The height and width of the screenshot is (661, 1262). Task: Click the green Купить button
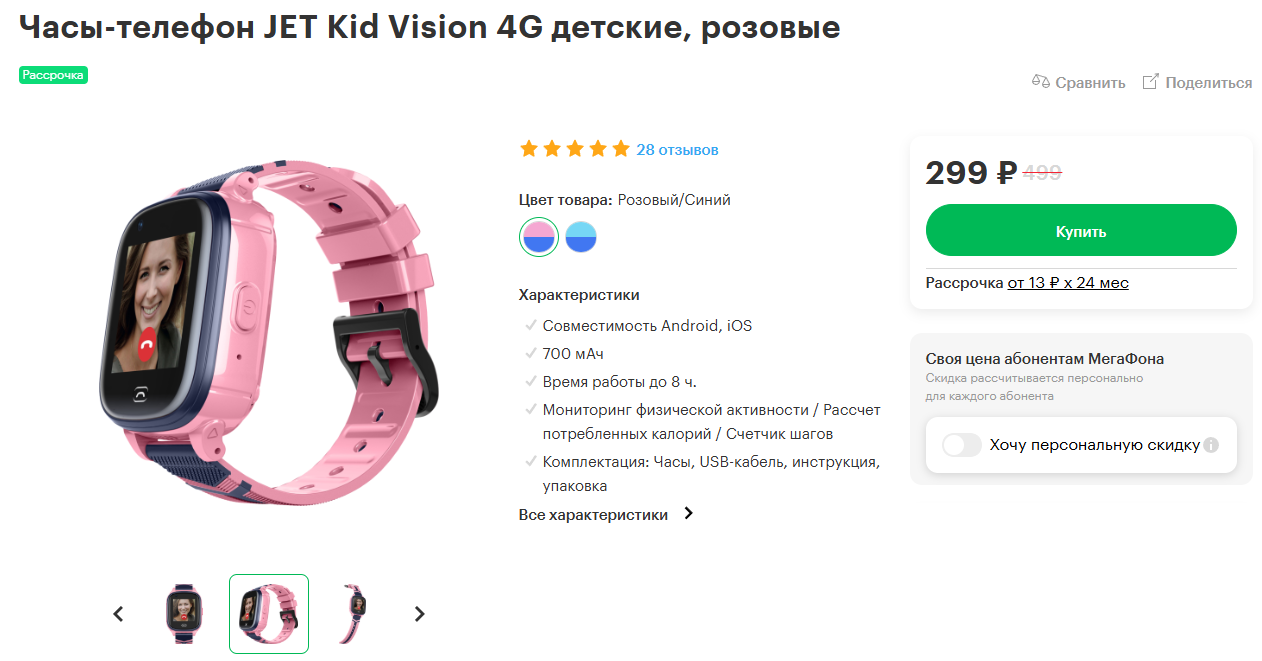point(1081,231)
